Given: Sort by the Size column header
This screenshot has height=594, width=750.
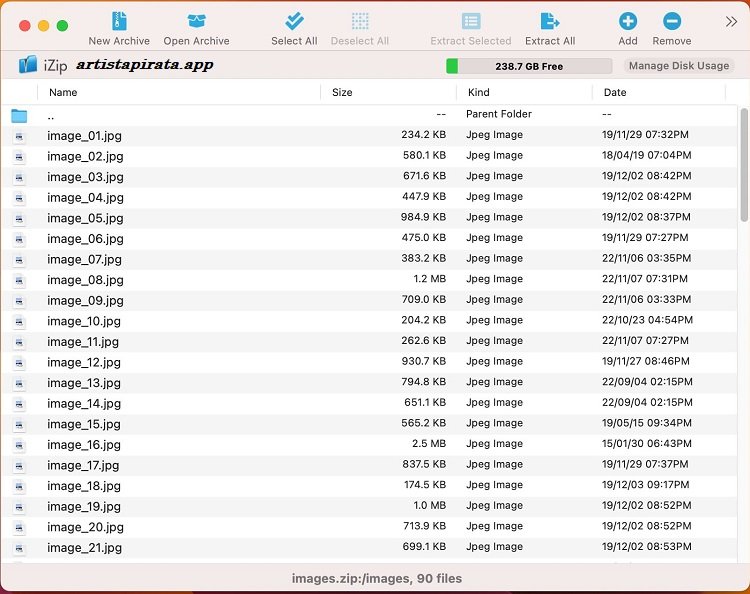Looking at the screenshot, I should 342,92.
